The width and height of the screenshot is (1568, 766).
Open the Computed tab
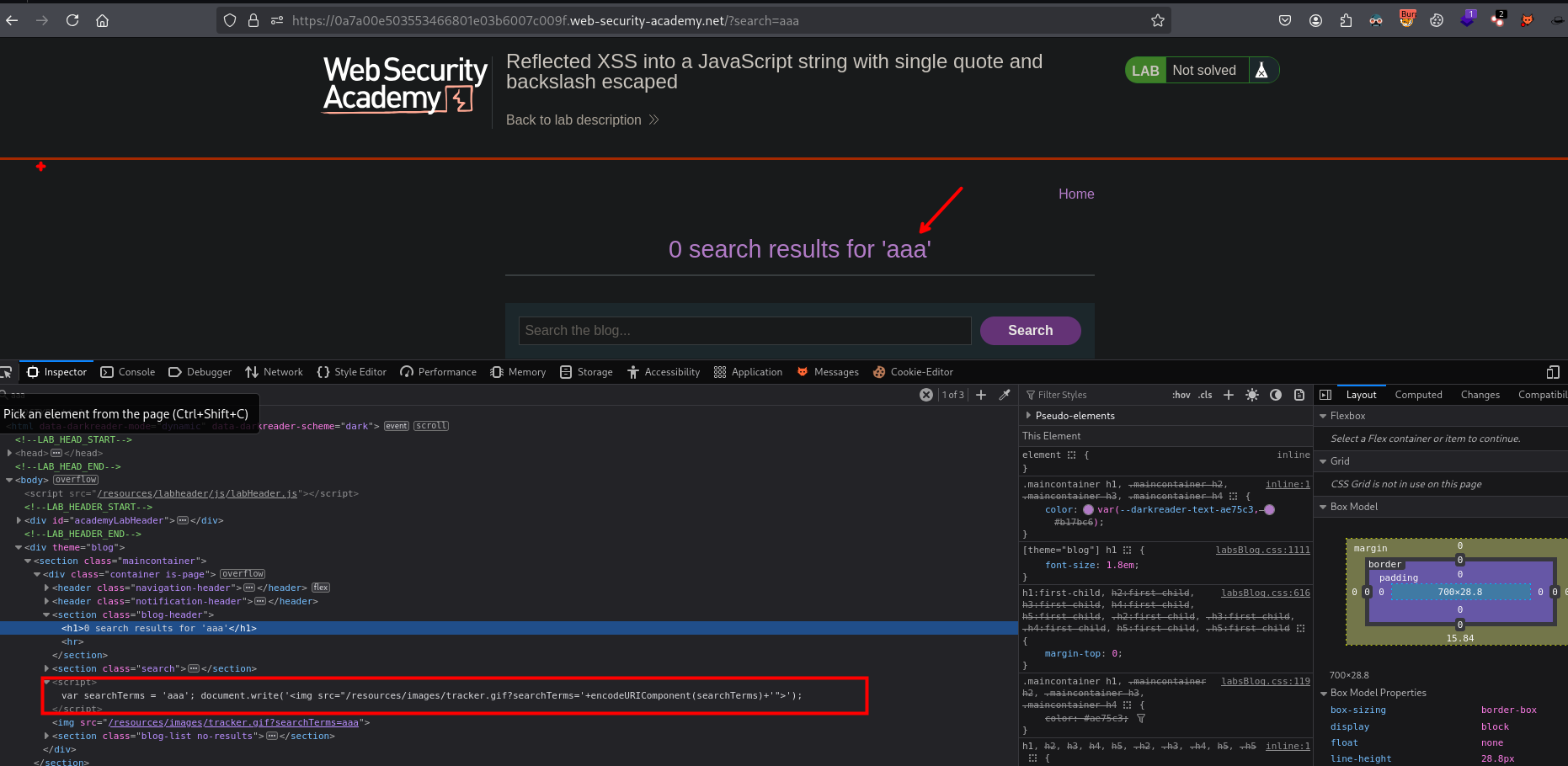[x=1418, y=395]
